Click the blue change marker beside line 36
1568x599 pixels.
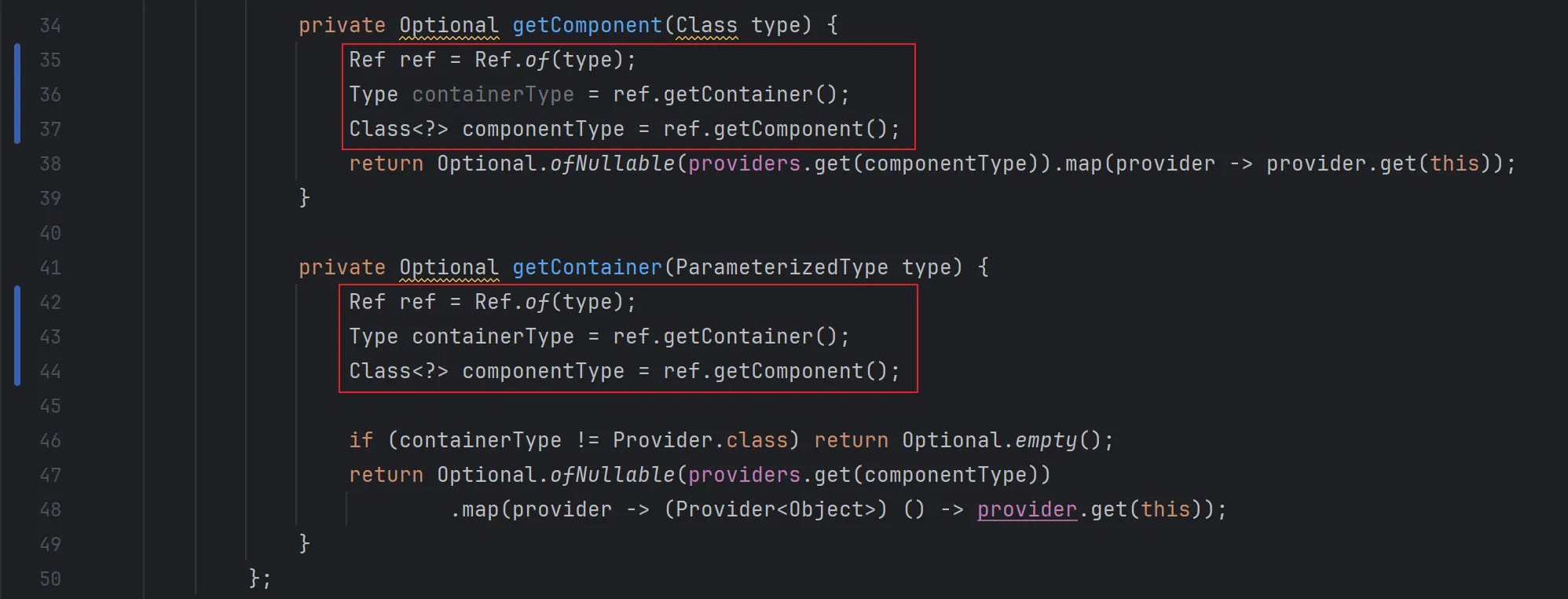tap(17, 94)
